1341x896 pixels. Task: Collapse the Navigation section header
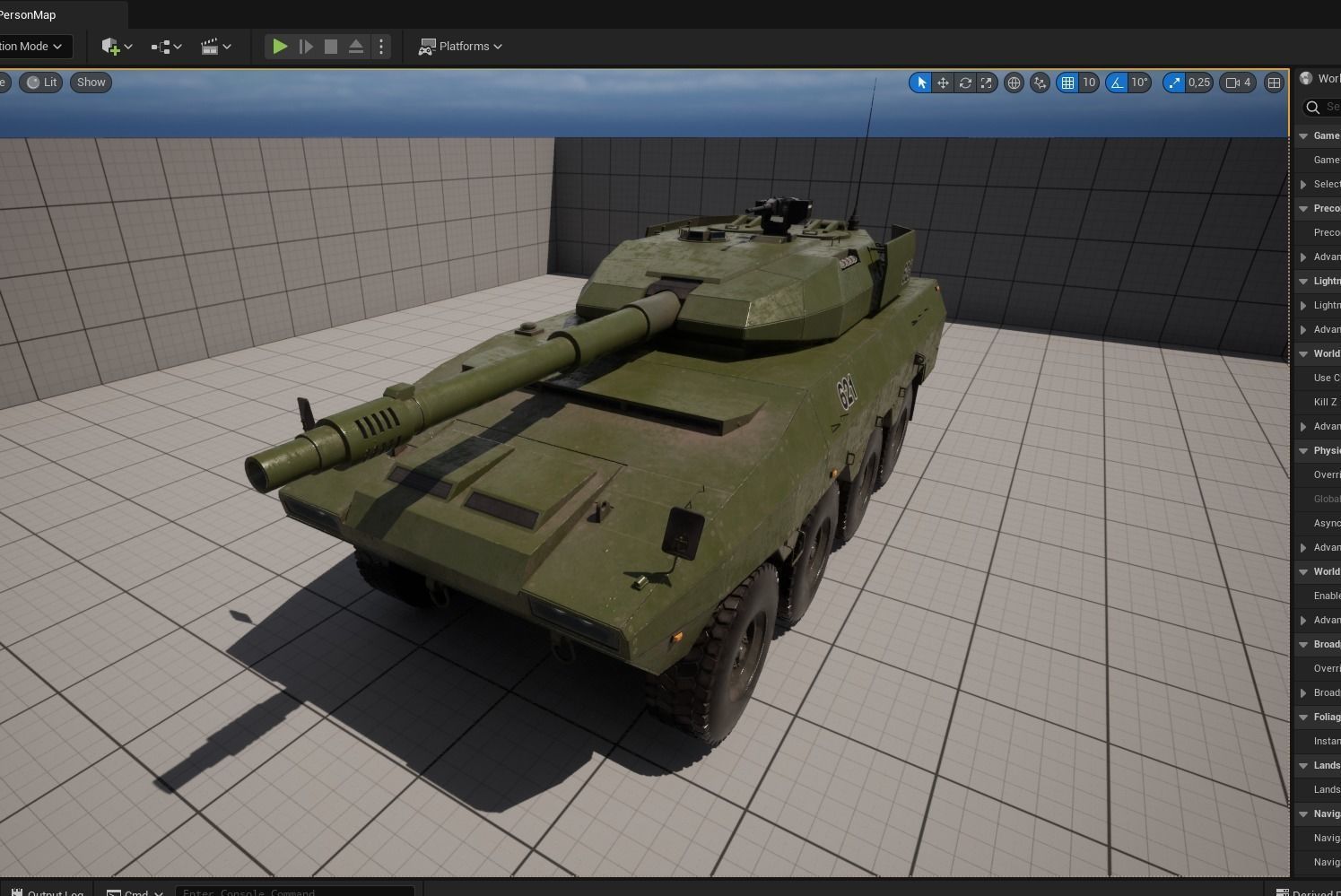pos(1318,814)
